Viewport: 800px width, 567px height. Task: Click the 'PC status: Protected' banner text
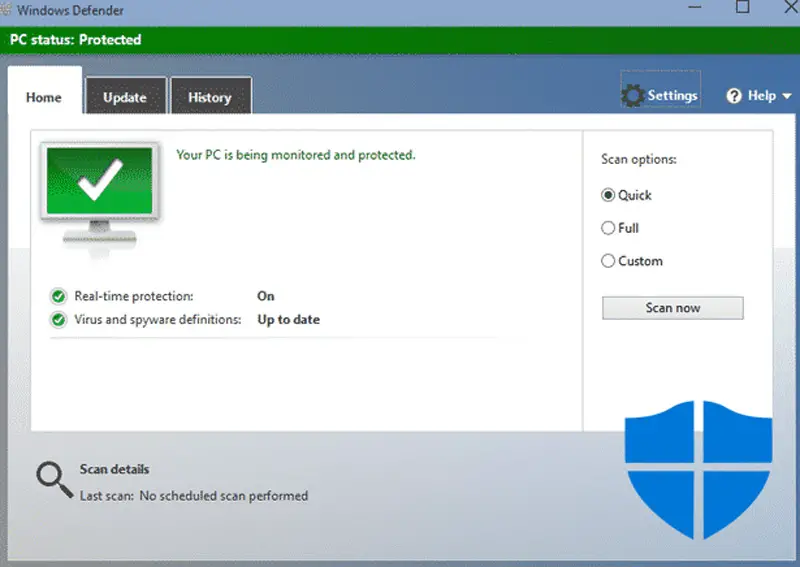[x=76, y=40]
